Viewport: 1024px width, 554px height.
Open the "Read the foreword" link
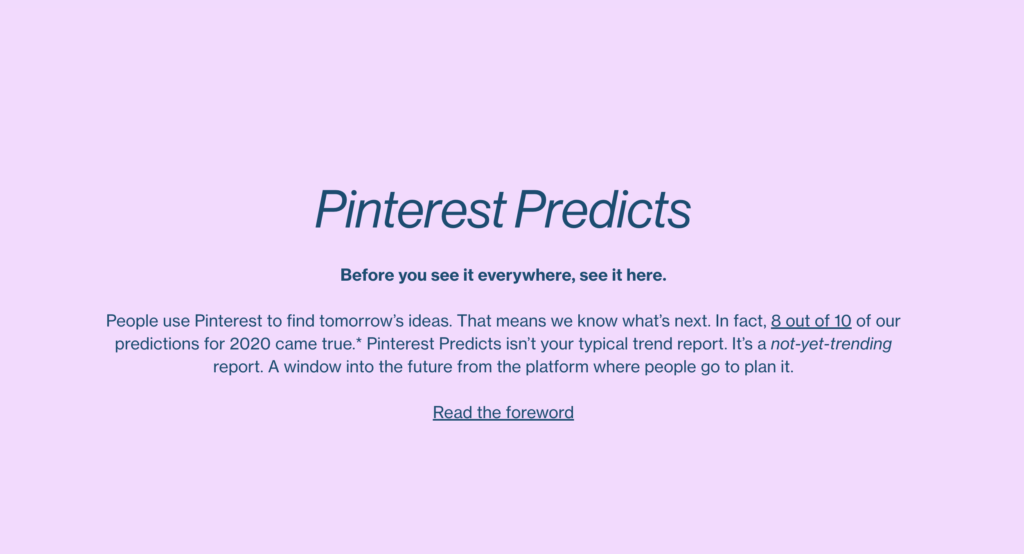click(x=503, y=412)
